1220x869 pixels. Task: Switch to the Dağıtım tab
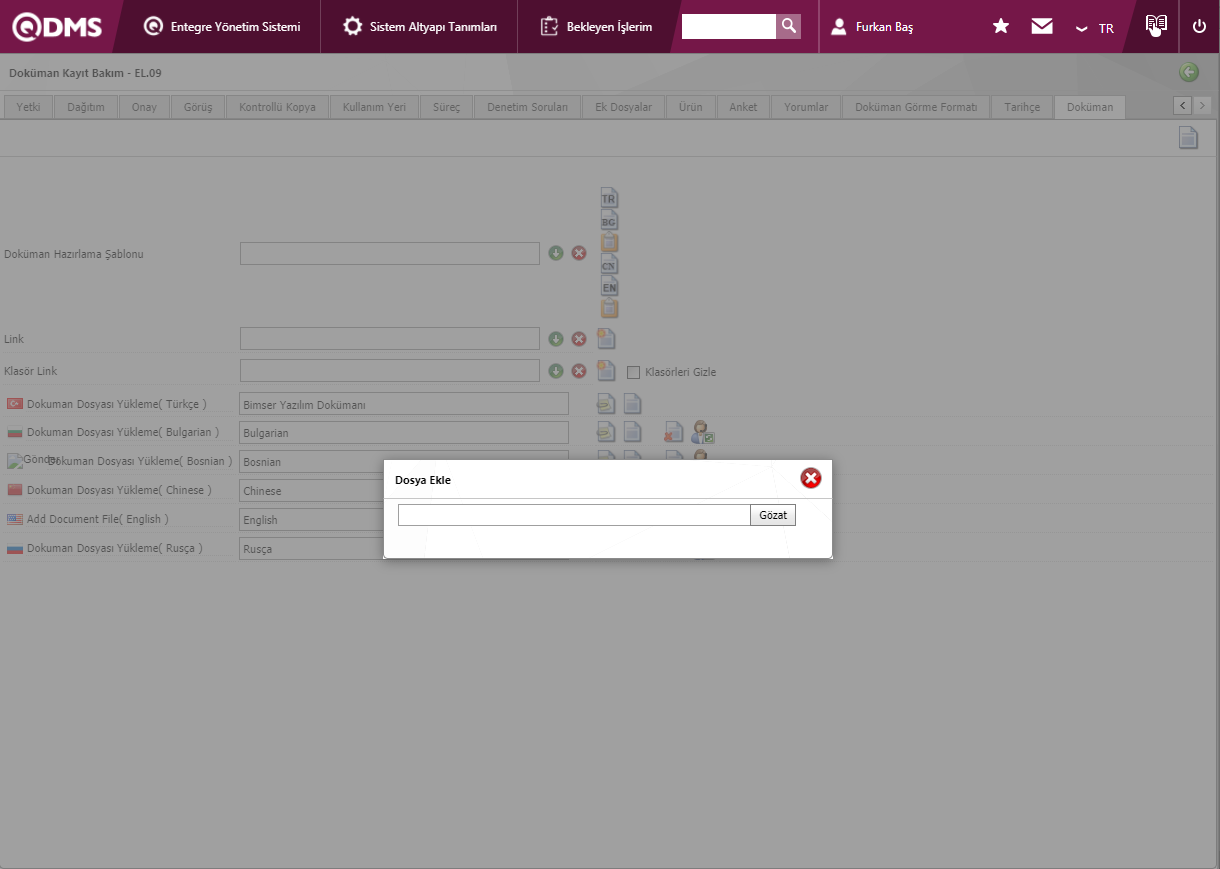86,107
